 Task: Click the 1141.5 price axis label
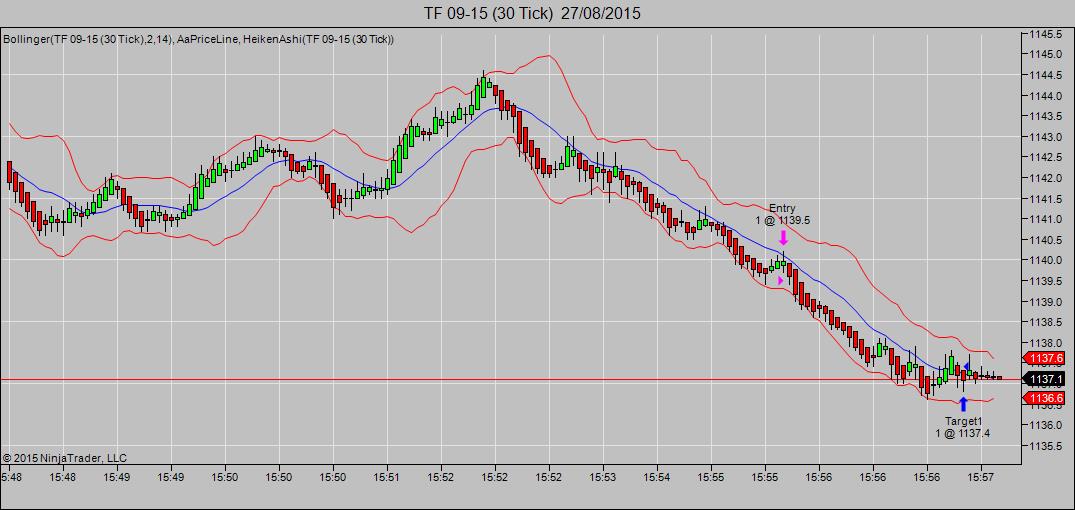tap(1046, 198)
